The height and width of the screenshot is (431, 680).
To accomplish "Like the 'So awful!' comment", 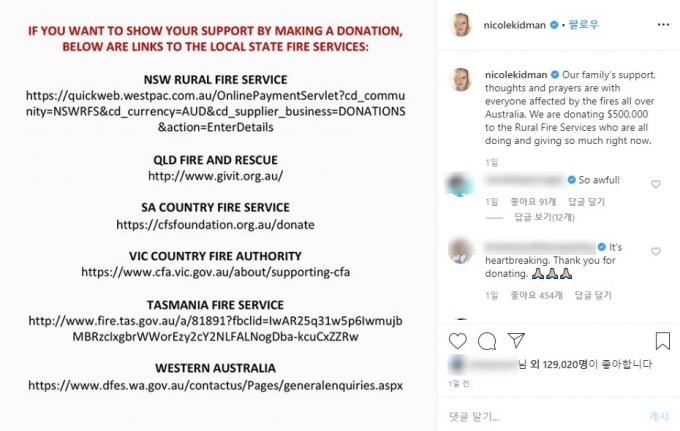I will click(656, 184).
